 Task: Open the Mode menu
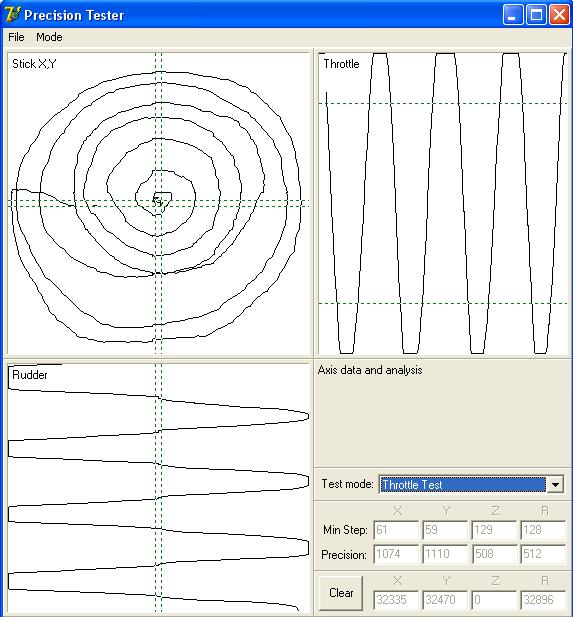[49, 37]
